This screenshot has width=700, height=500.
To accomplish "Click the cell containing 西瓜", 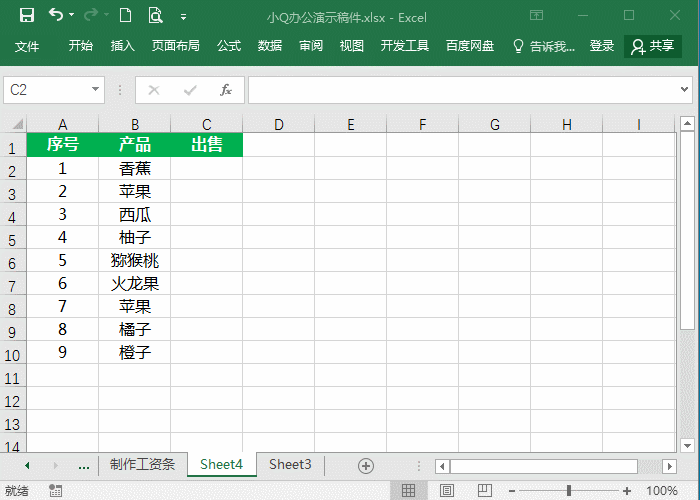I will coord(134,214).
